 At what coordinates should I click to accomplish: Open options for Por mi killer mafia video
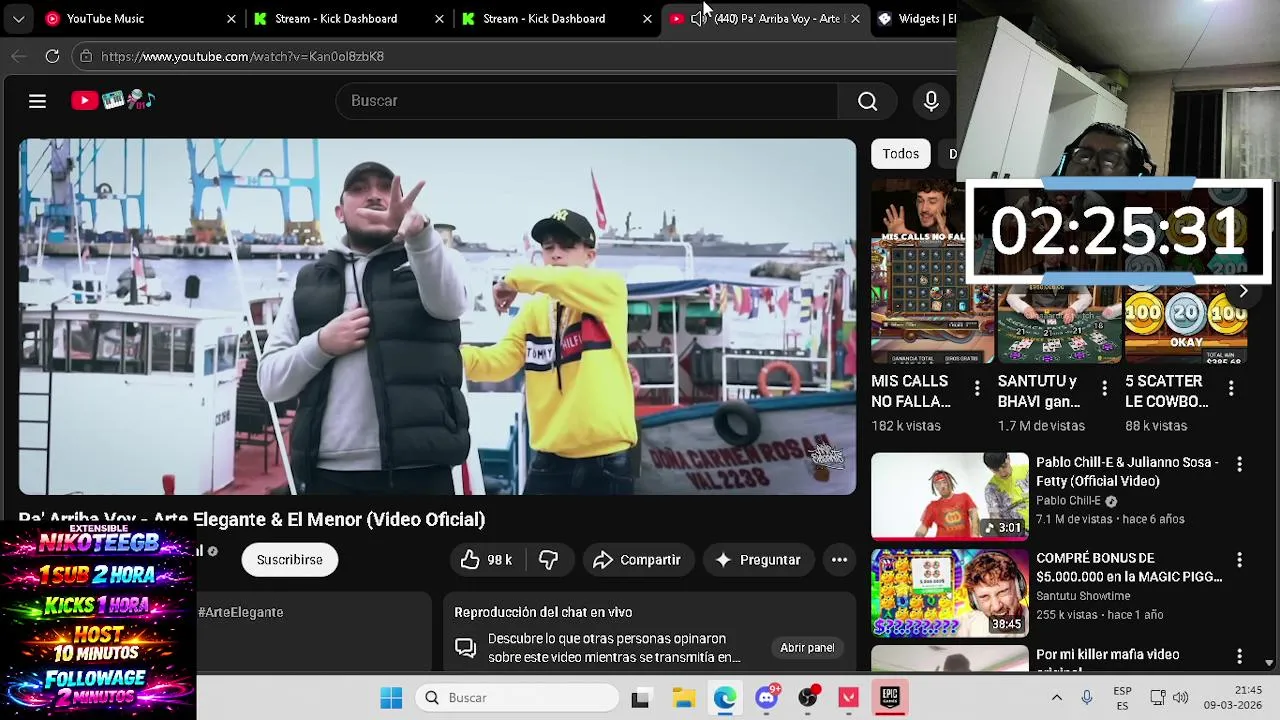[x=1239, y=656]
